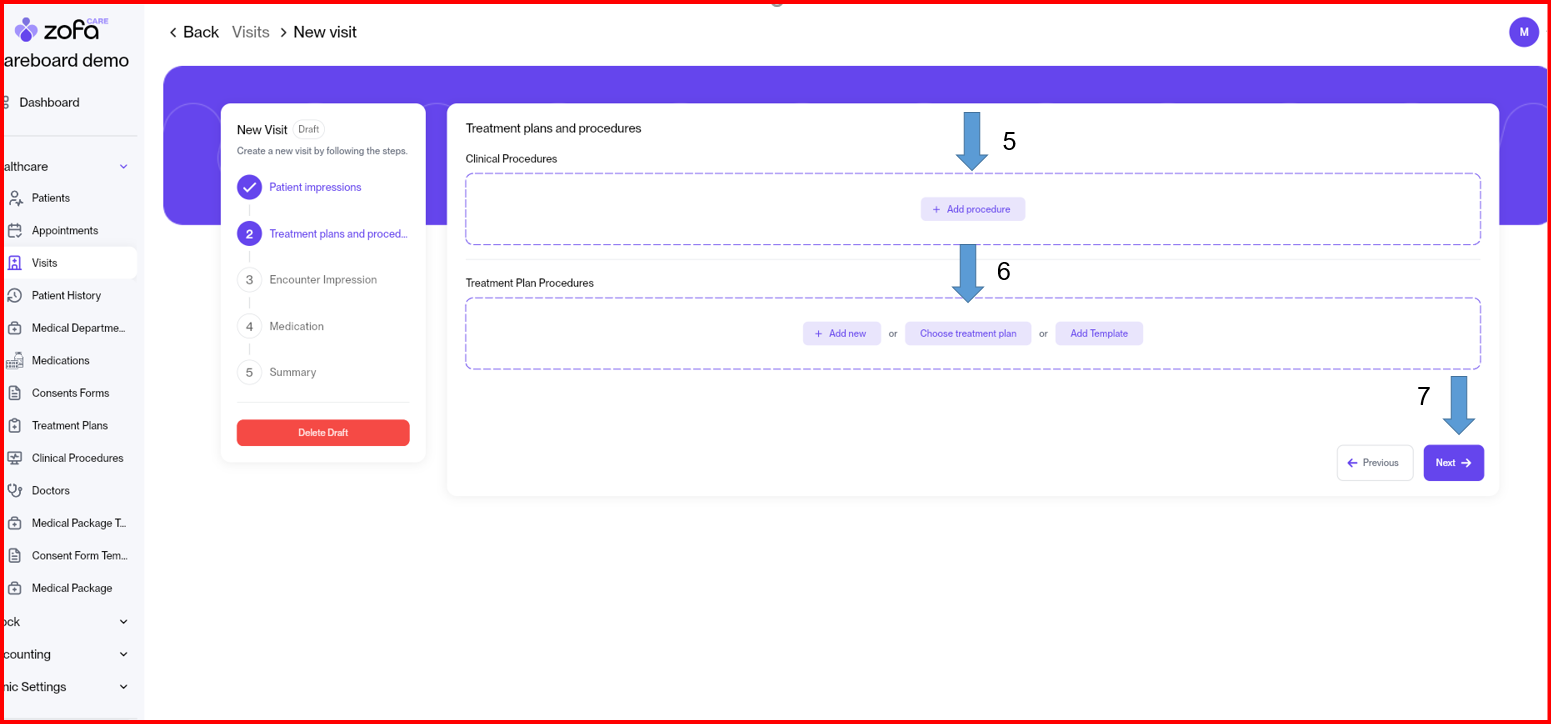1551x724 pixels.
Task: Click the Patients sidebar icon
Action: click(x=15, y=198)
